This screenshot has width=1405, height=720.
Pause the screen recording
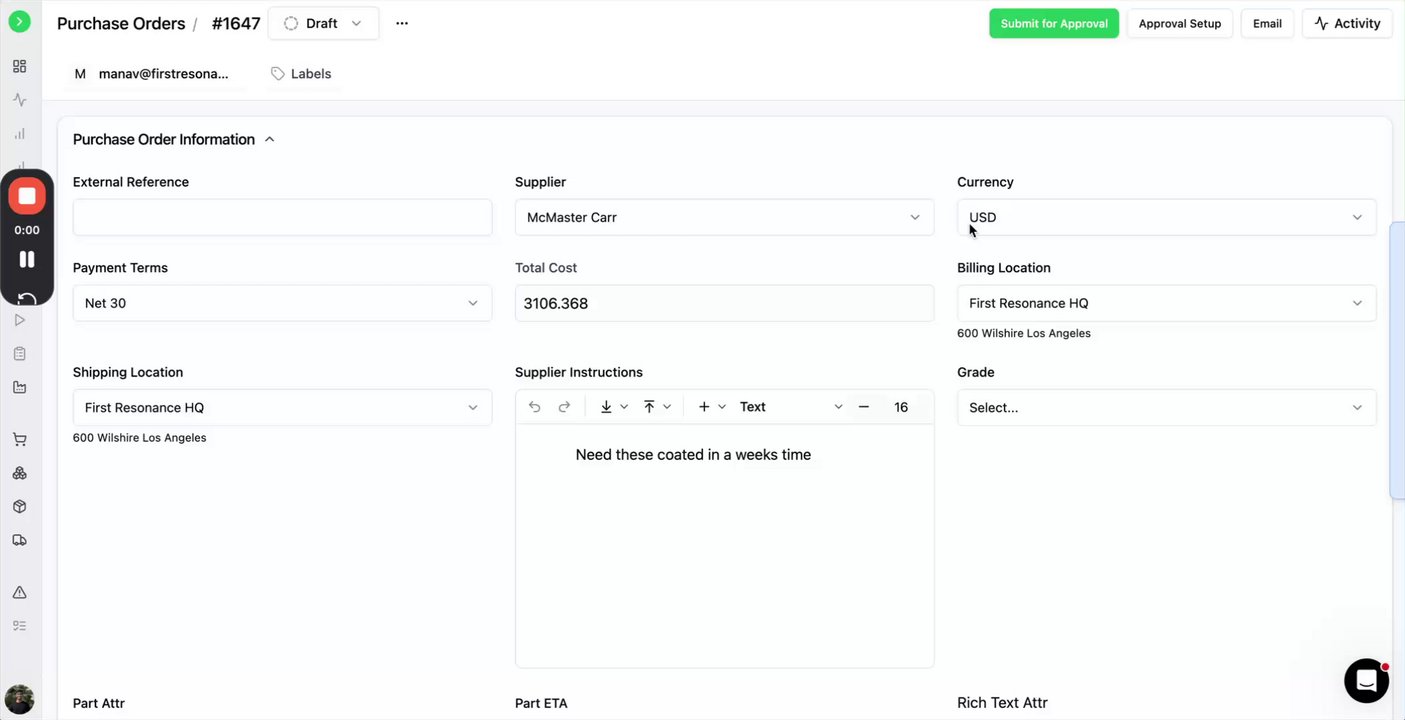pos(27,259)
